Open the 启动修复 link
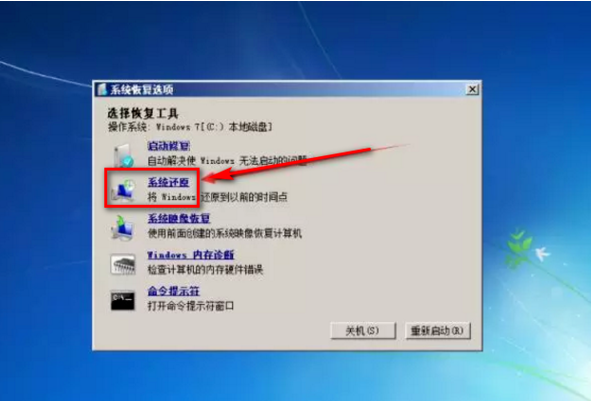This screenshot has width=605, height=403. coord(169,146)
